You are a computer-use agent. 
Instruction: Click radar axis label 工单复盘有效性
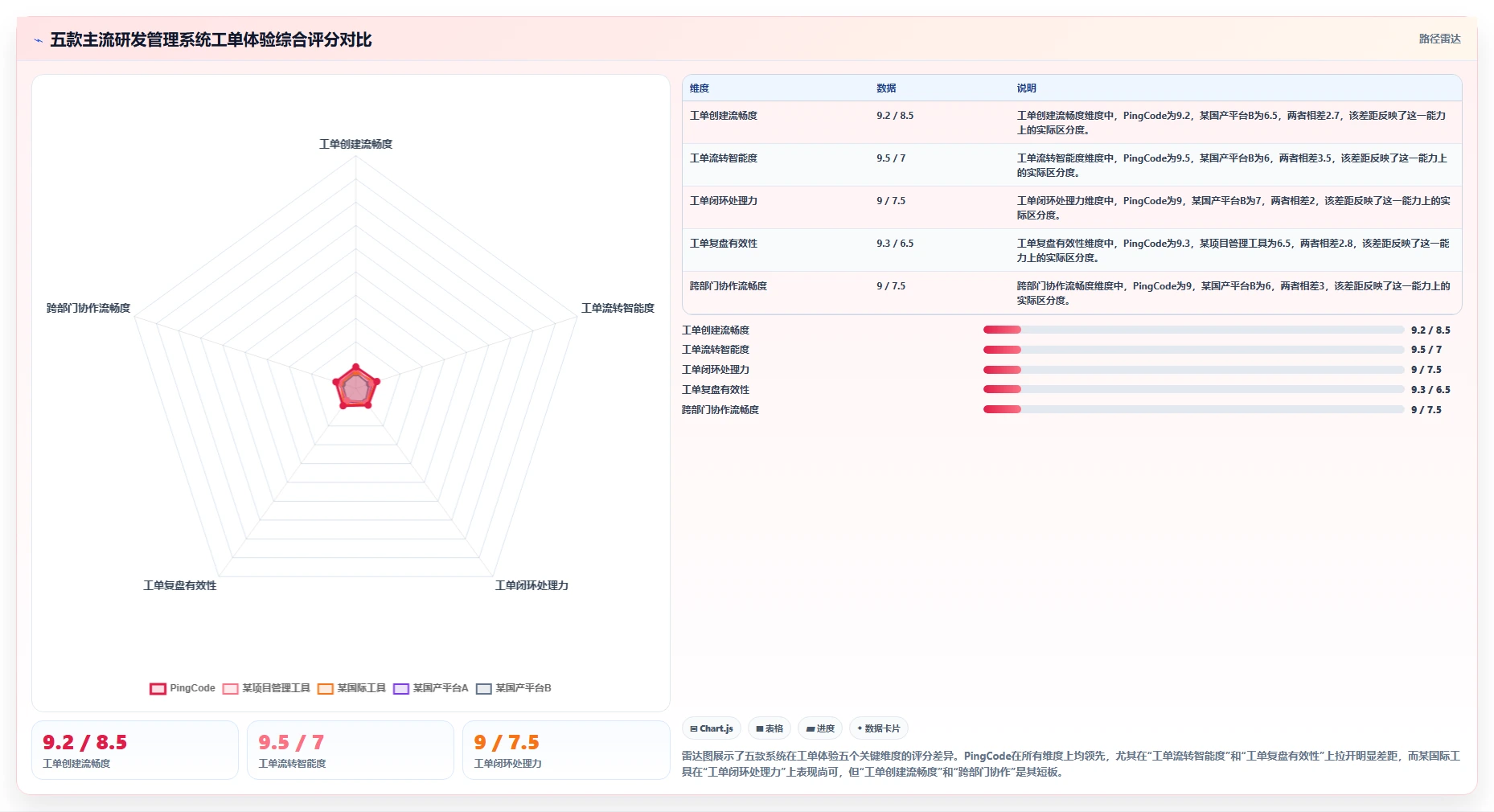pos(180,585)
